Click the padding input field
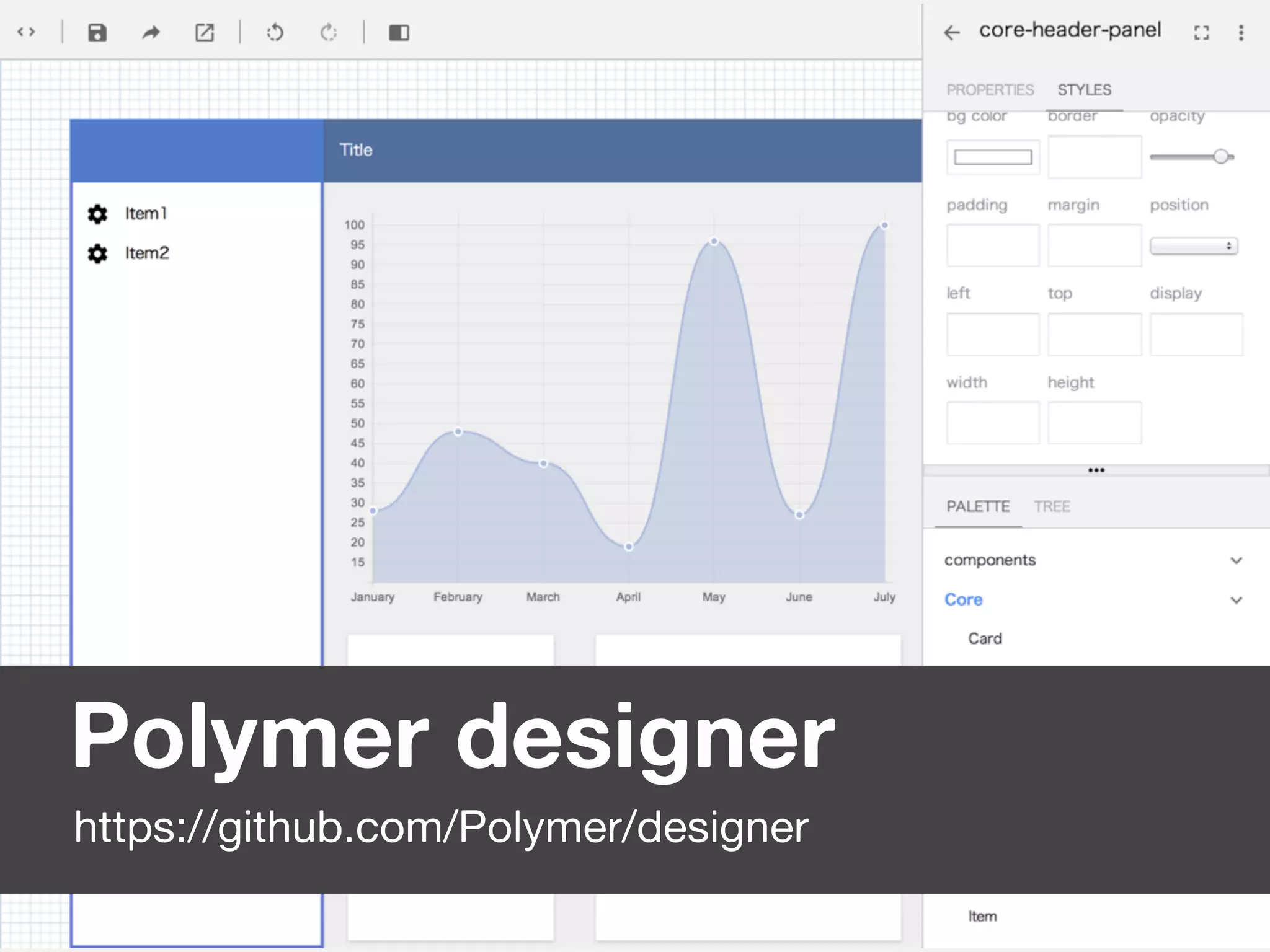1270x952 pixels. click(993, 245)
